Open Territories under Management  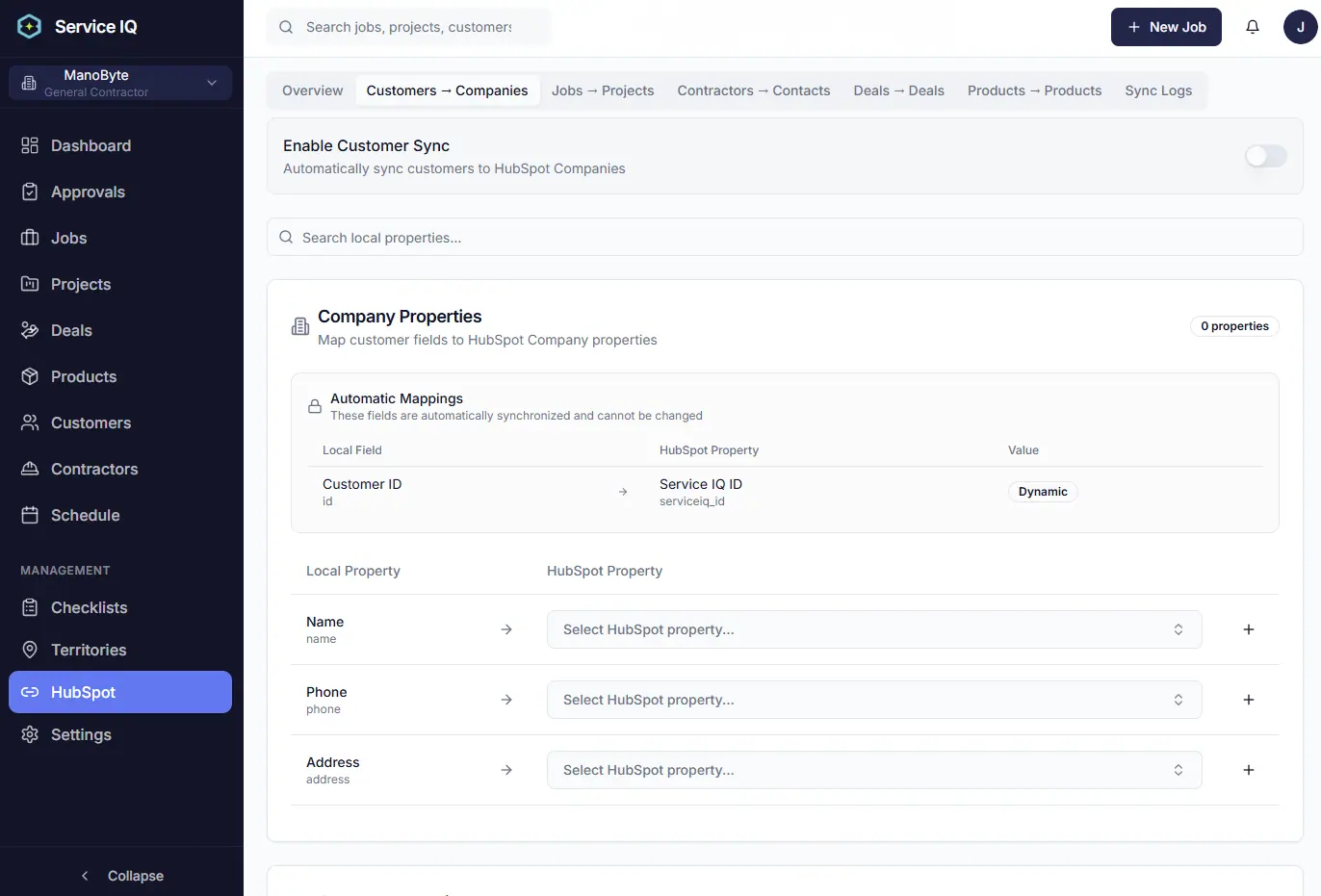120,650
